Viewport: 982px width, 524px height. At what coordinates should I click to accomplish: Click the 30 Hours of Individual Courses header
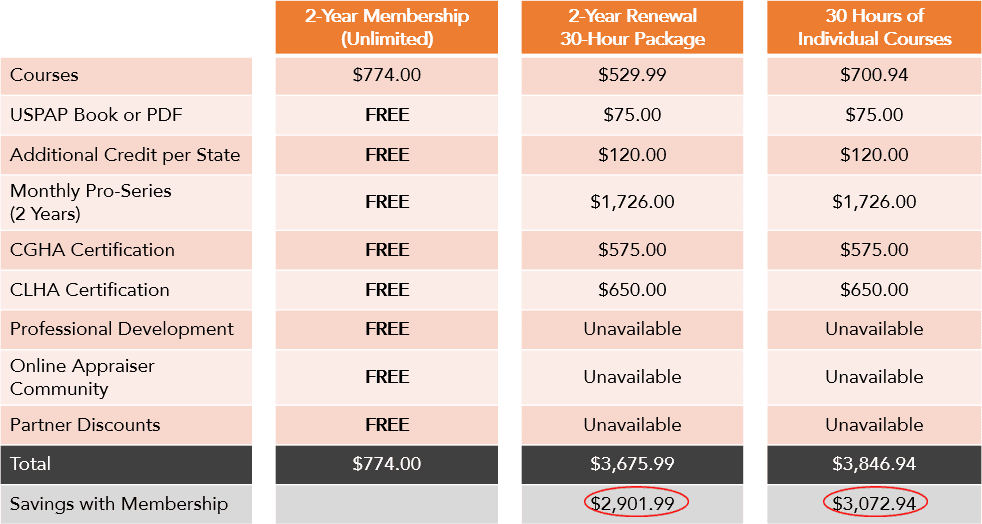click(x=874, y=27)
